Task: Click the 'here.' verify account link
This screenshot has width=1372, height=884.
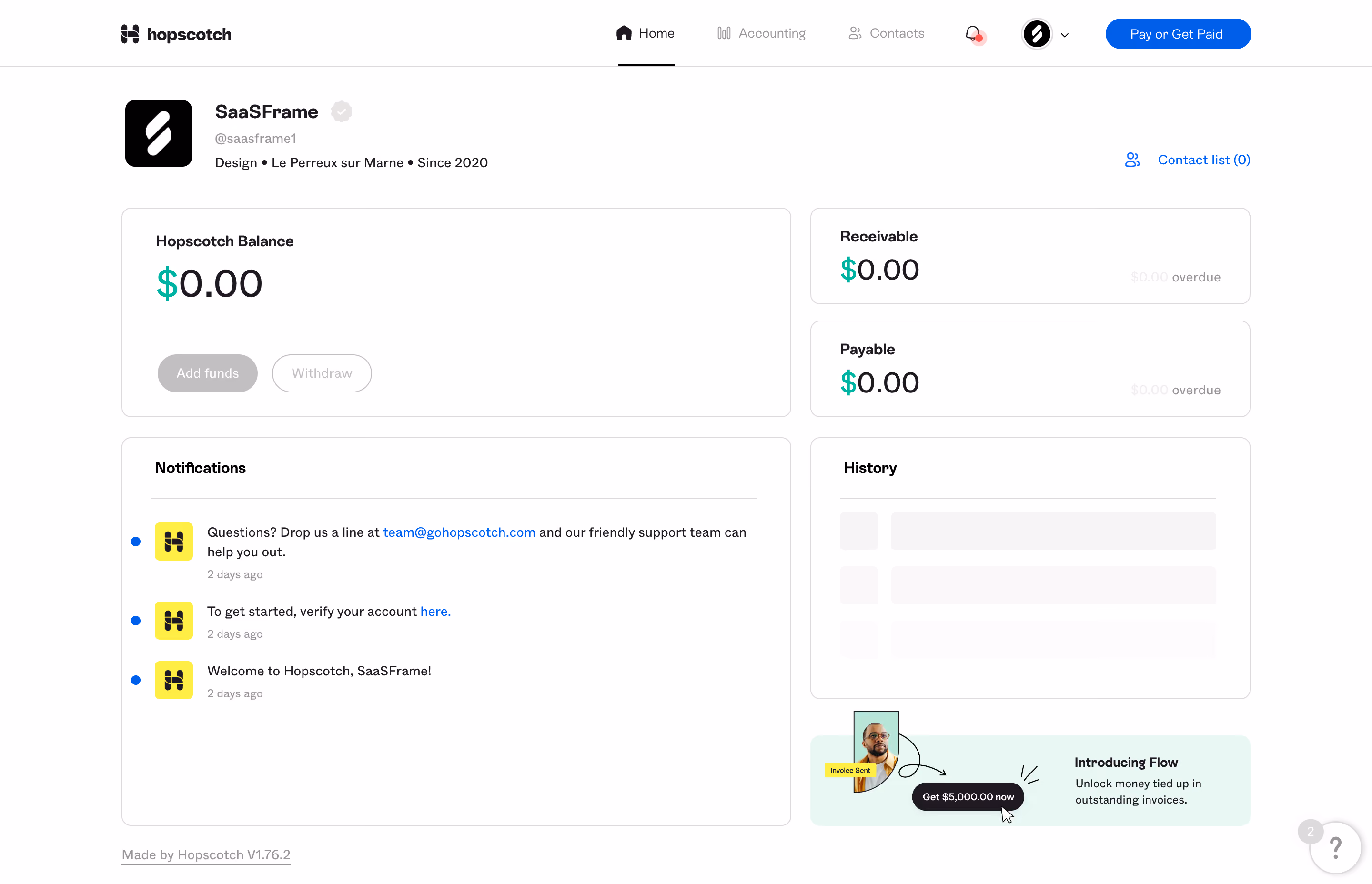Action: [x=435, y=612]
